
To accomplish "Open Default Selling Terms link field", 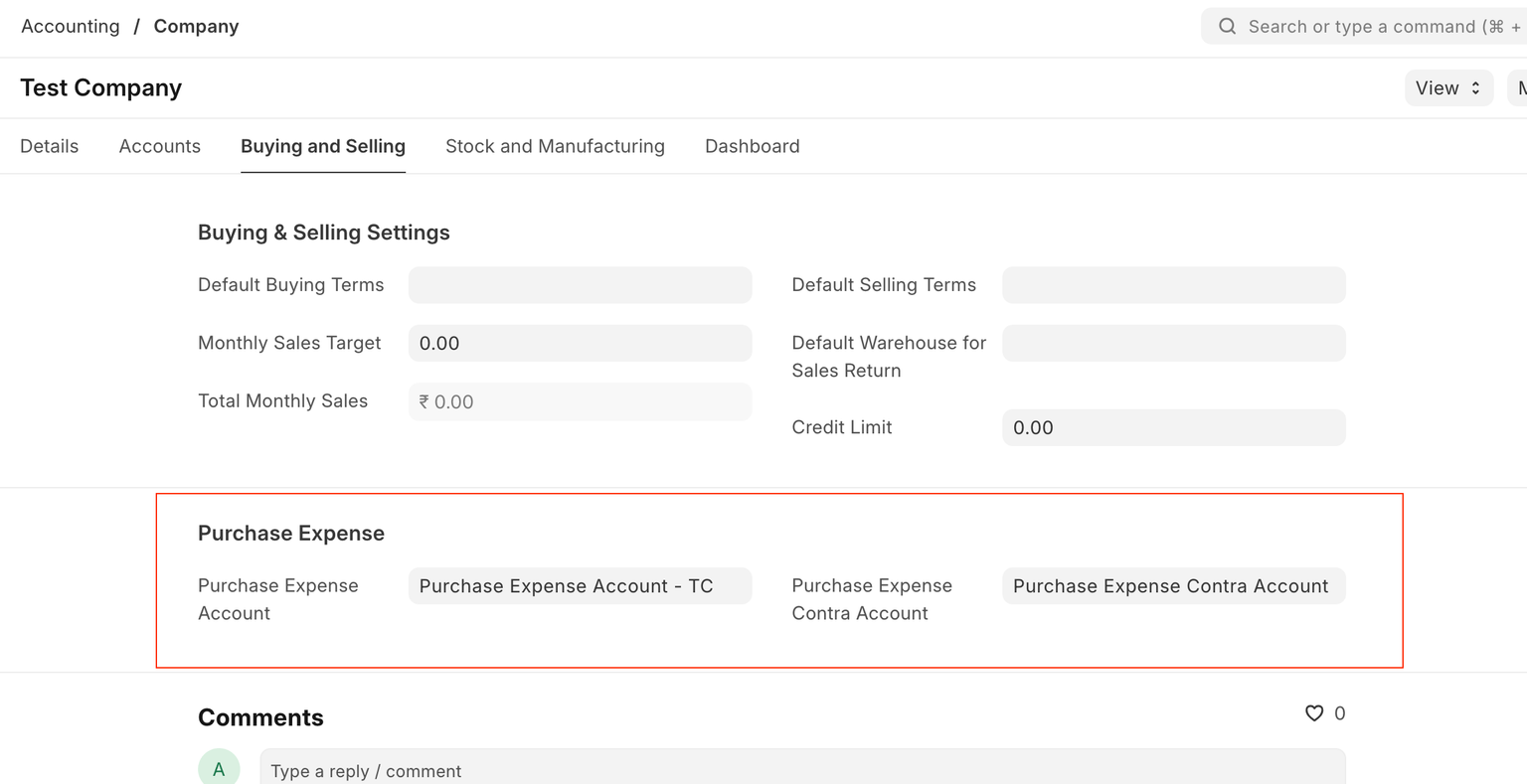I will [x=1173, y=285].
